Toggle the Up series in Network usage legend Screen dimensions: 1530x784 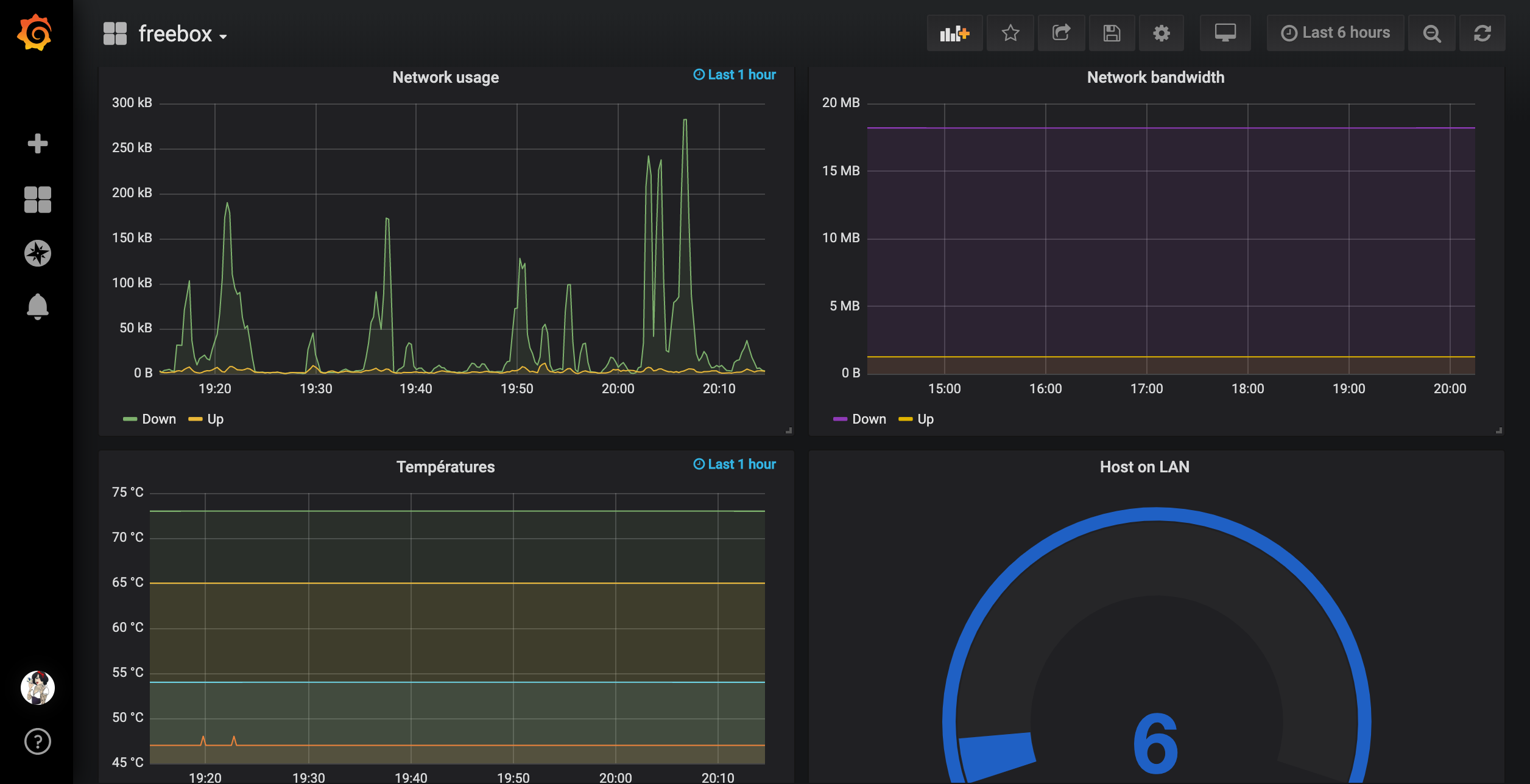(x=216, y=419)
